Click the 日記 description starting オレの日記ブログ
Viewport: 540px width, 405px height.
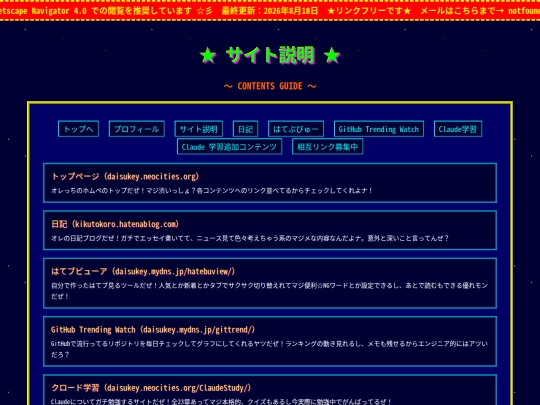[250, 238]
